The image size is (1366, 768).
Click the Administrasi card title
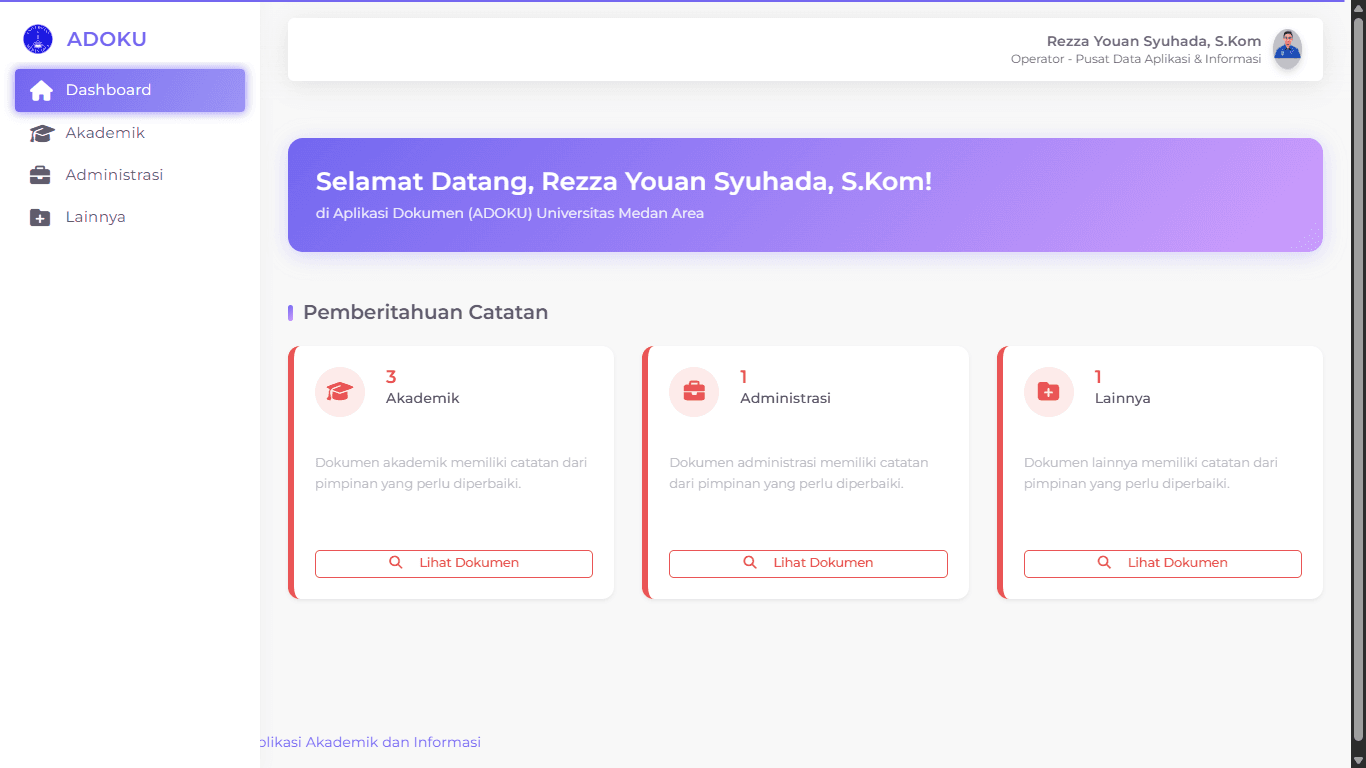(x=785, y=398)
